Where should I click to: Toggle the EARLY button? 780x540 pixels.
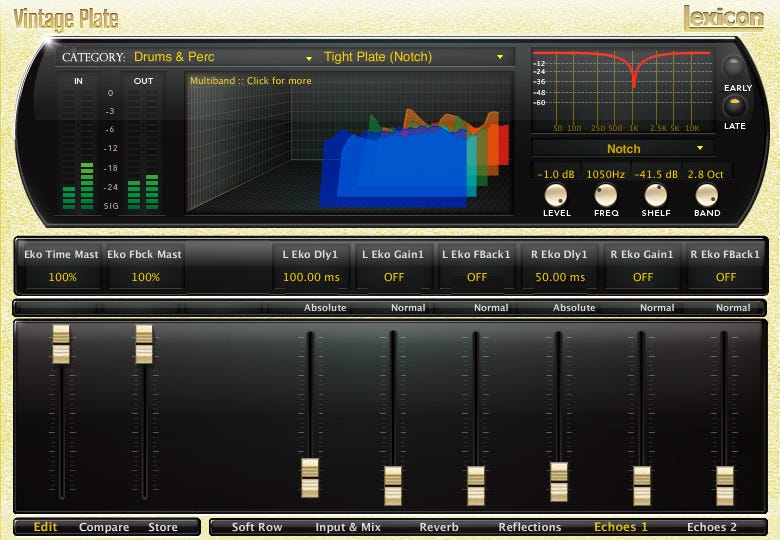(735, 68)
